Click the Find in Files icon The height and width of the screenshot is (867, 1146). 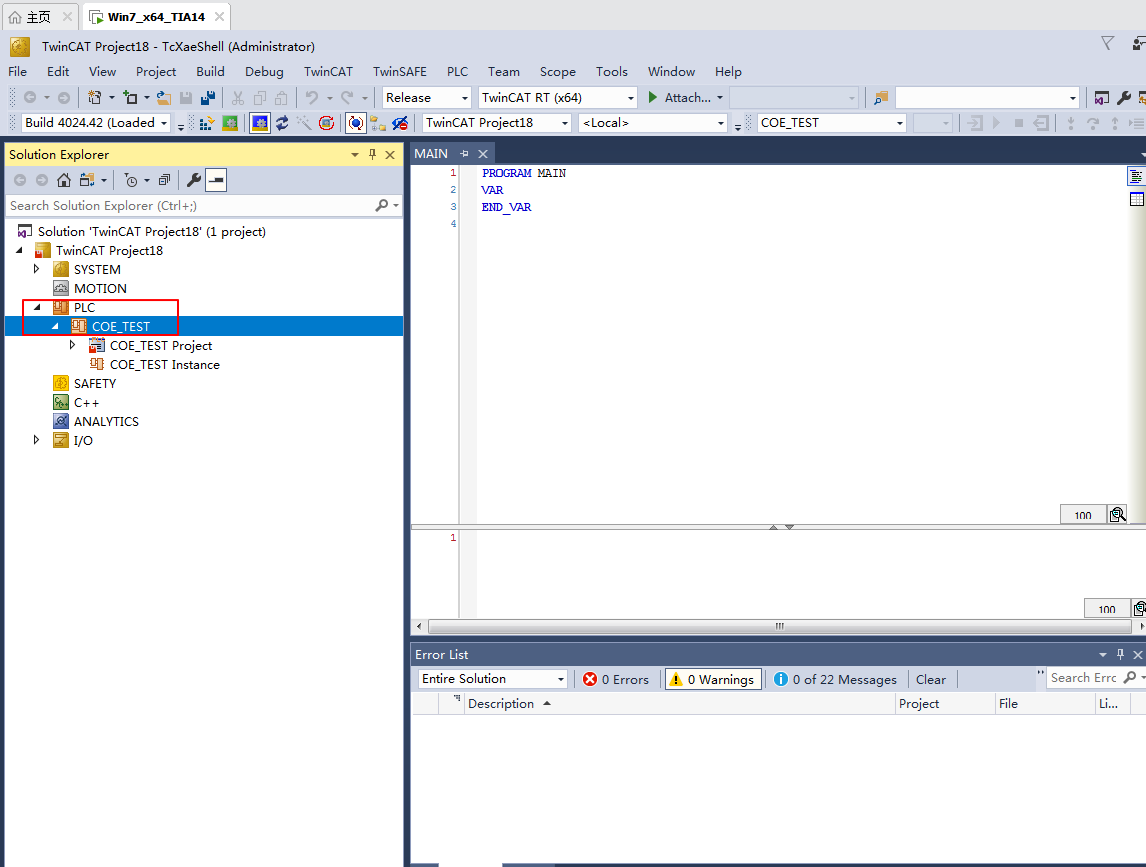(881, 97)
